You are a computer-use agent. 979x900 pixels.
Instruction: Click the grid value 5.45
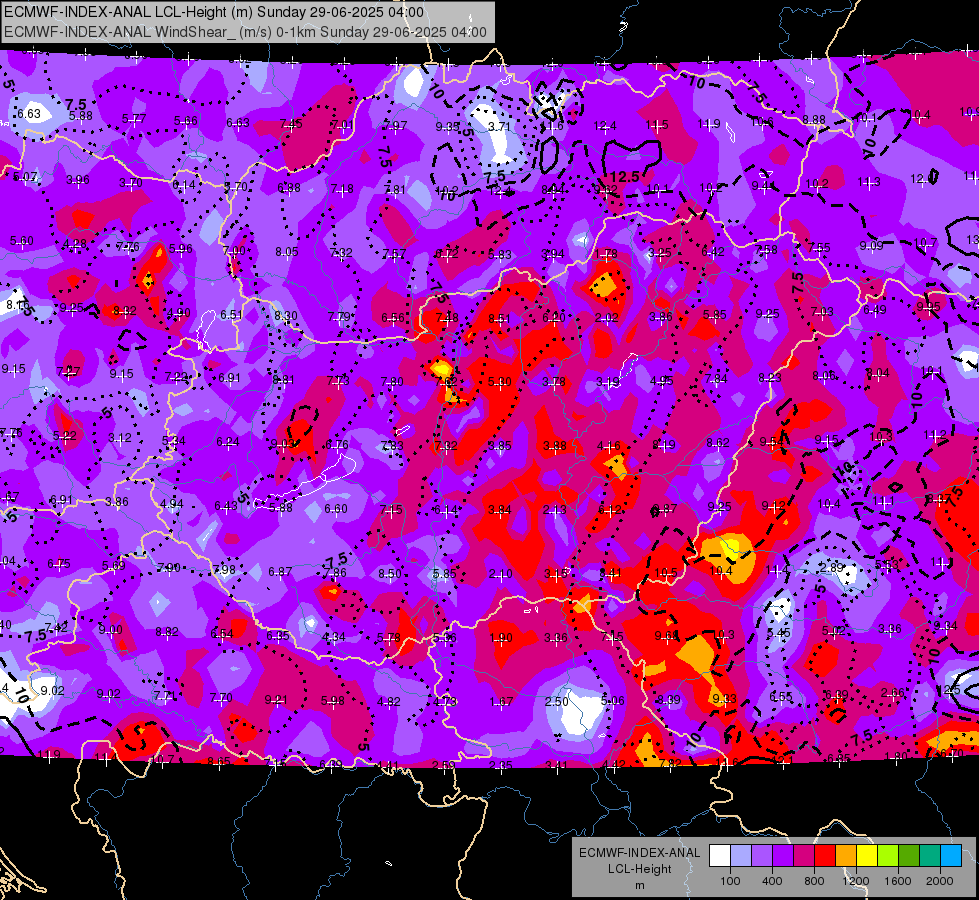tap(779, 633)
